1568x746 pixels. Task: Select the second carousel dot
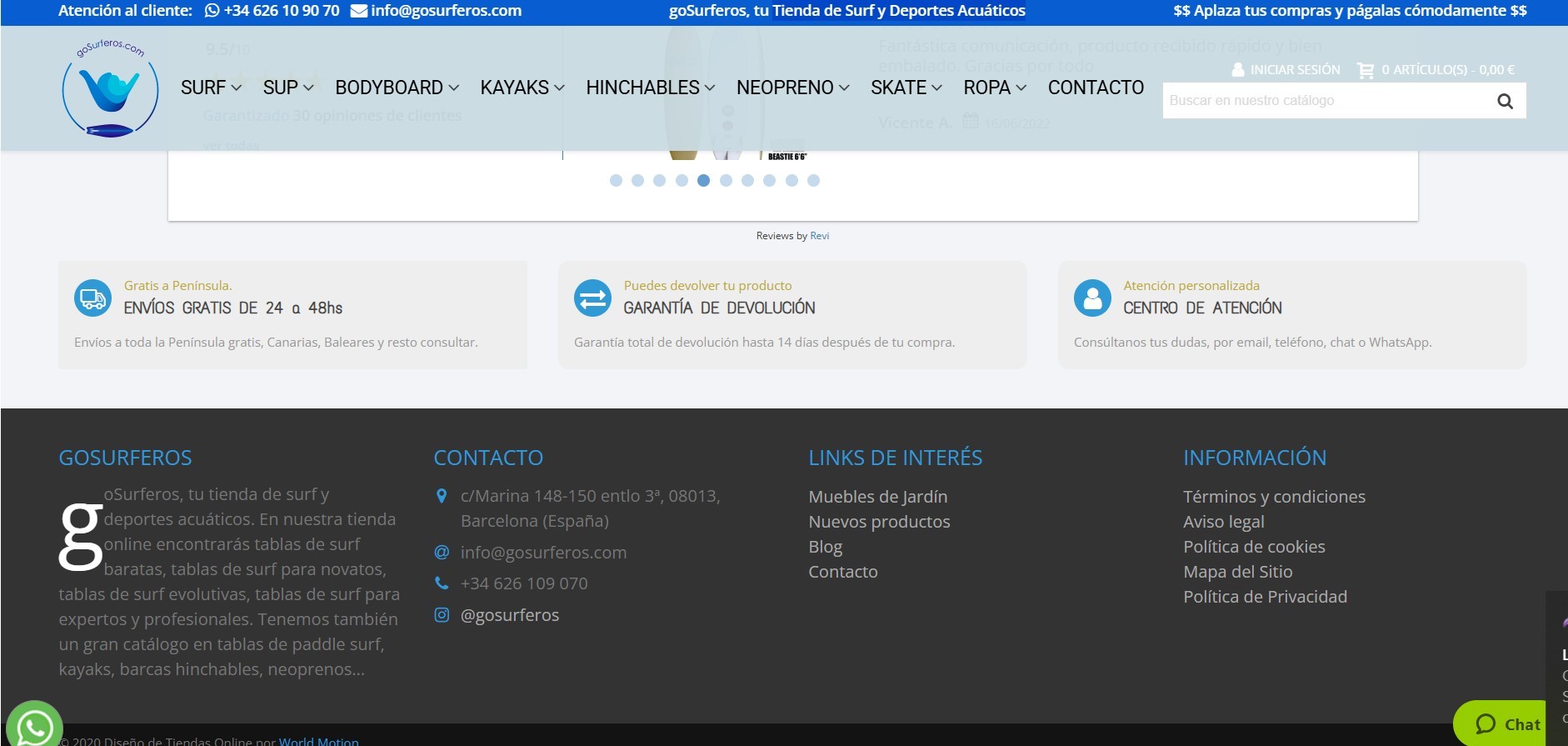[637, 180]
